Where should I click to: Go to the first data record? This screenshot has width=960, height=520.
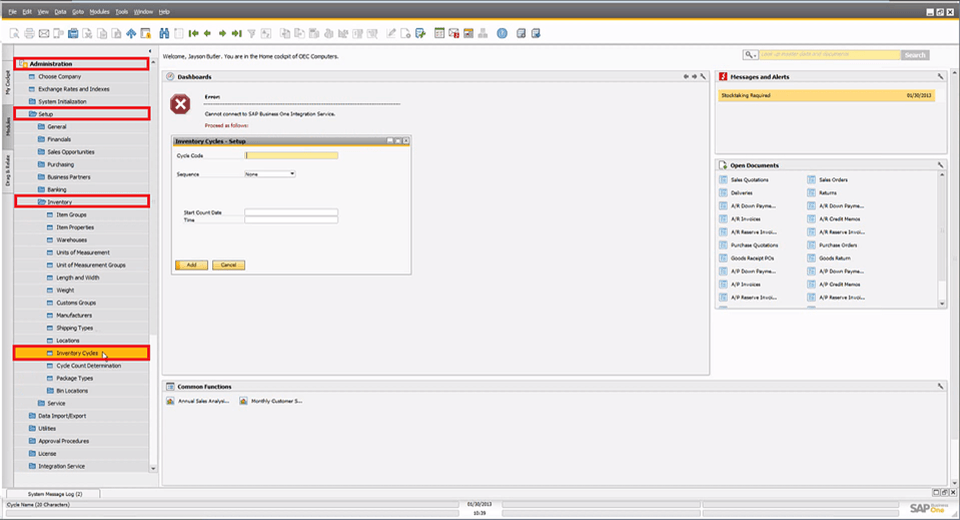point(193,34)
